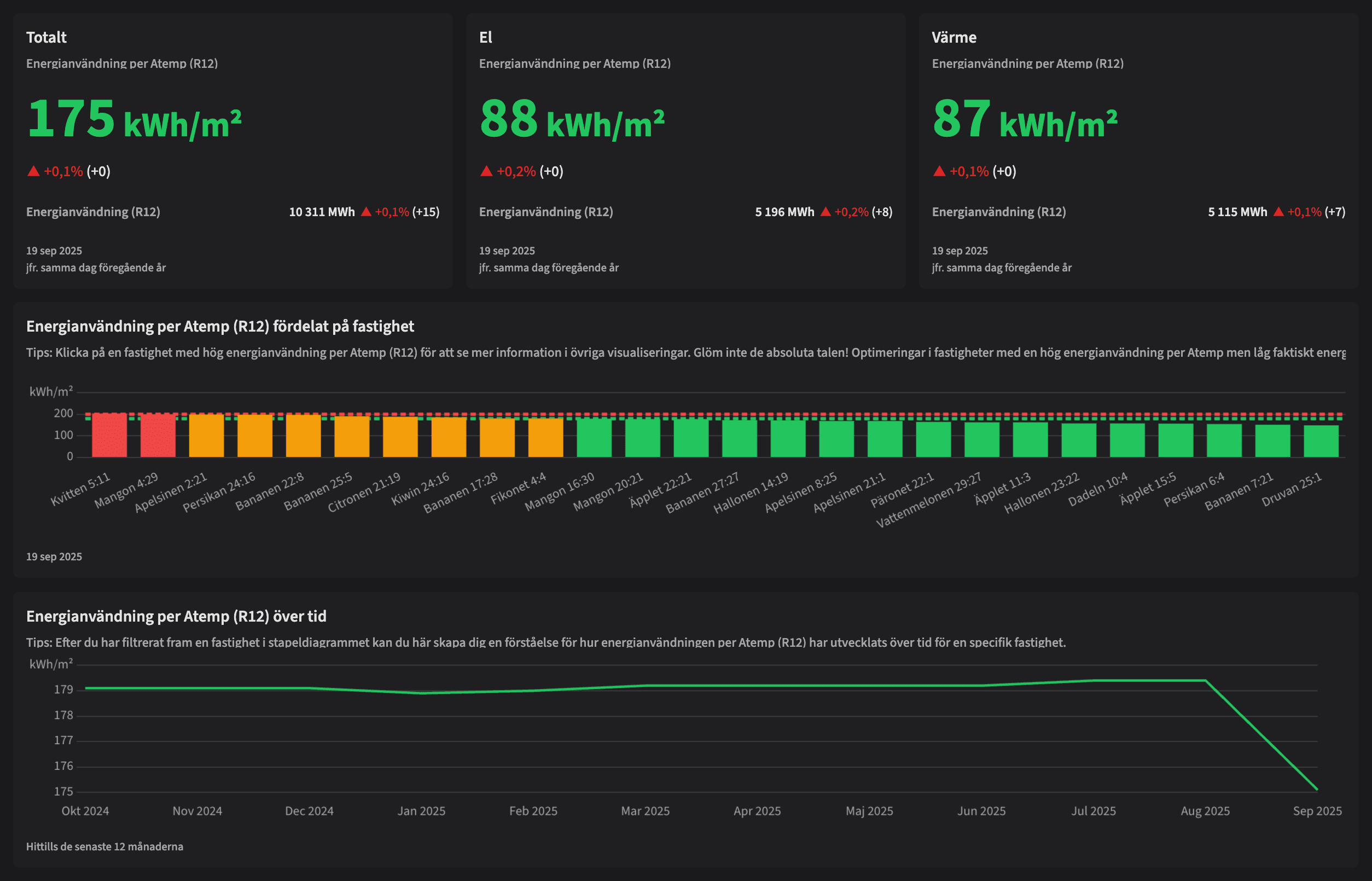
Task: Filter on the orange Apelsinen 2:21 bar
Action: [x=206, y=436]
